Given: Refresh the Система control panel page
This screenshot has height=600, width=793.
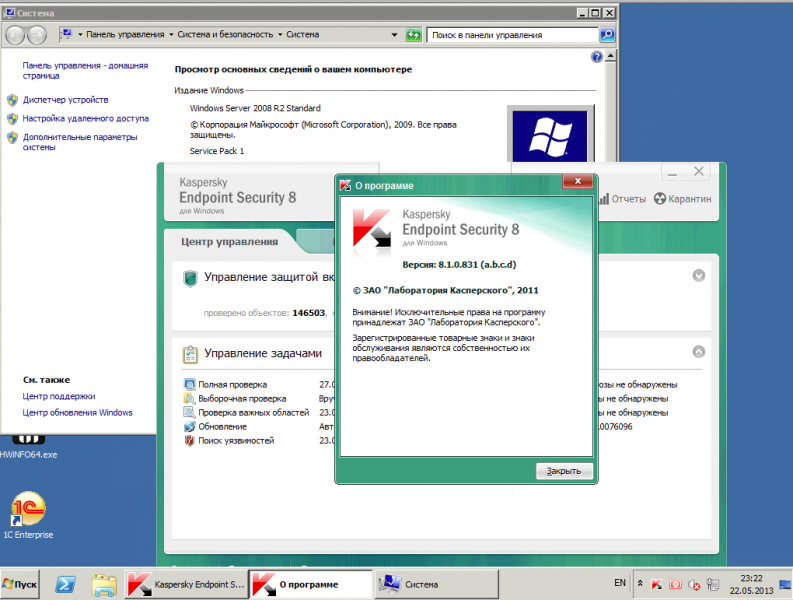Looking at the screenshot, I should 413,35.
